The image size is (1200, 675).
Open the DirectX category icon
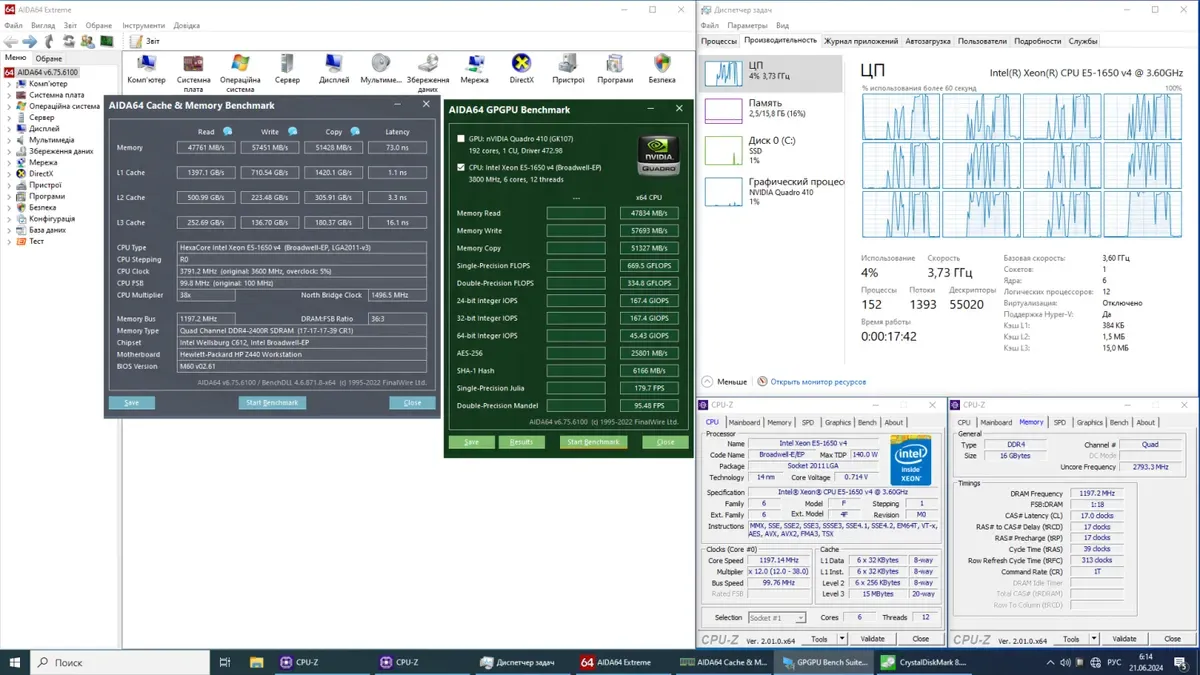pos(521,65)
